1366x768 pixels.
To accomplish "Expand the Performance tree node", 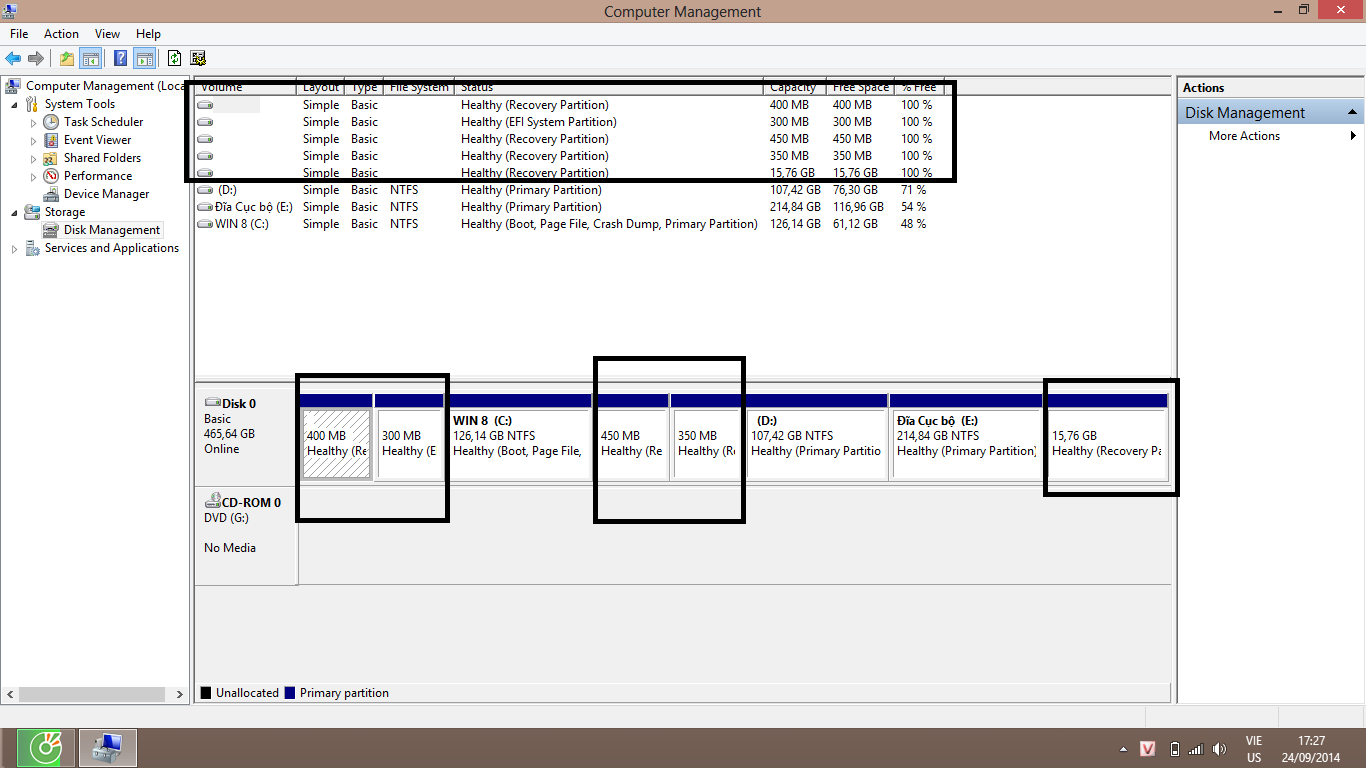I will pos(33,176).
